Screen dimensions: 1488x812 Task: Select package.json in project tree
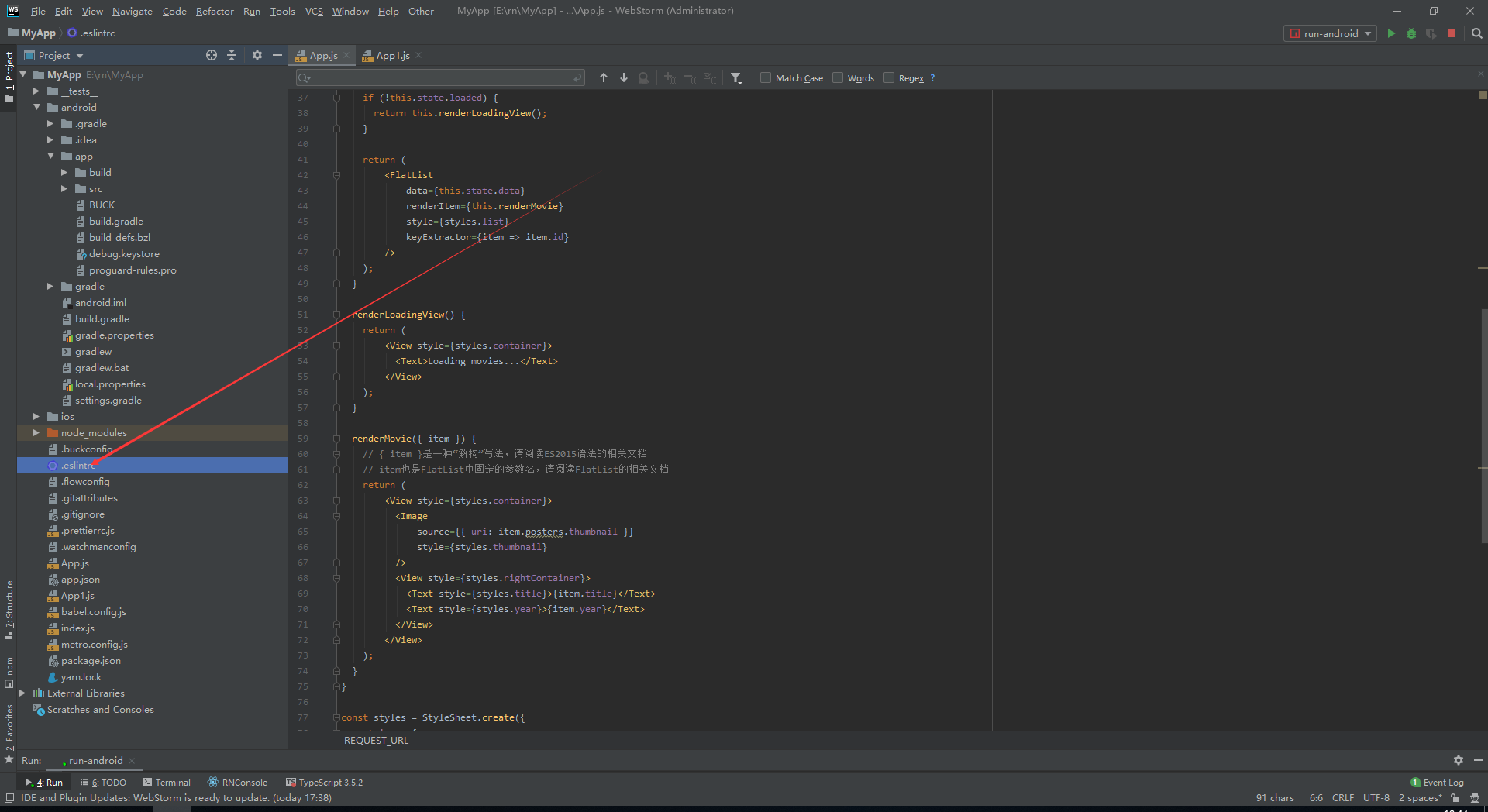91,660
